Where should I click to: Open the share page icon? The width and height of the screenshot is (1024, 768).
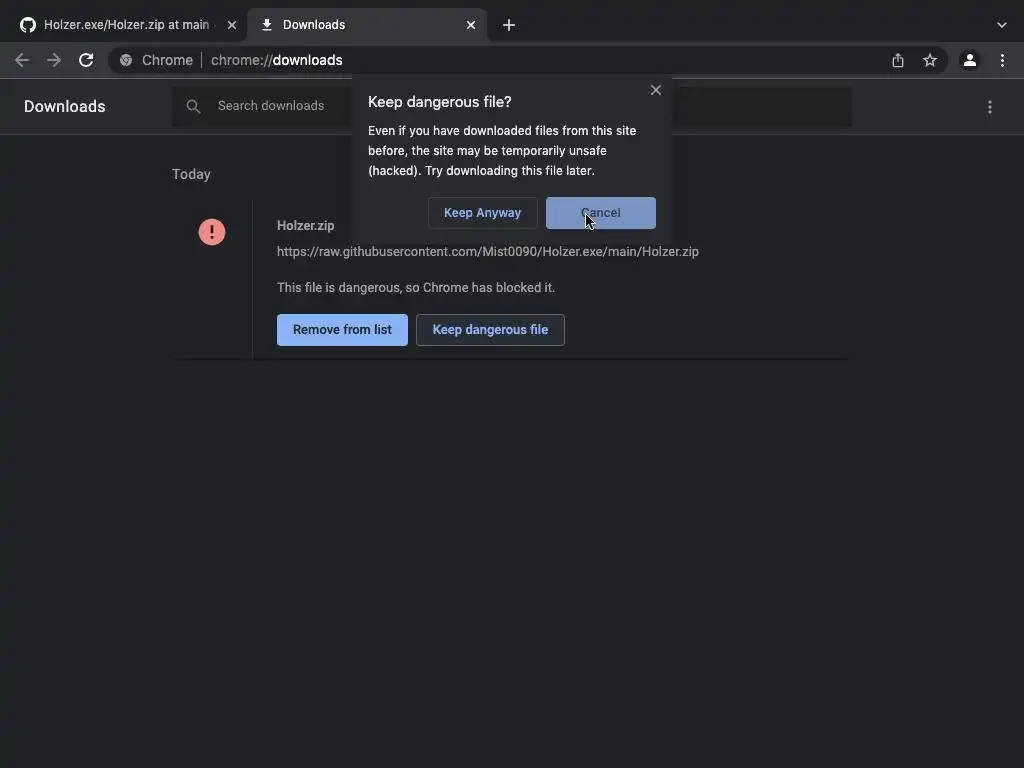click(x=898, y=60)
